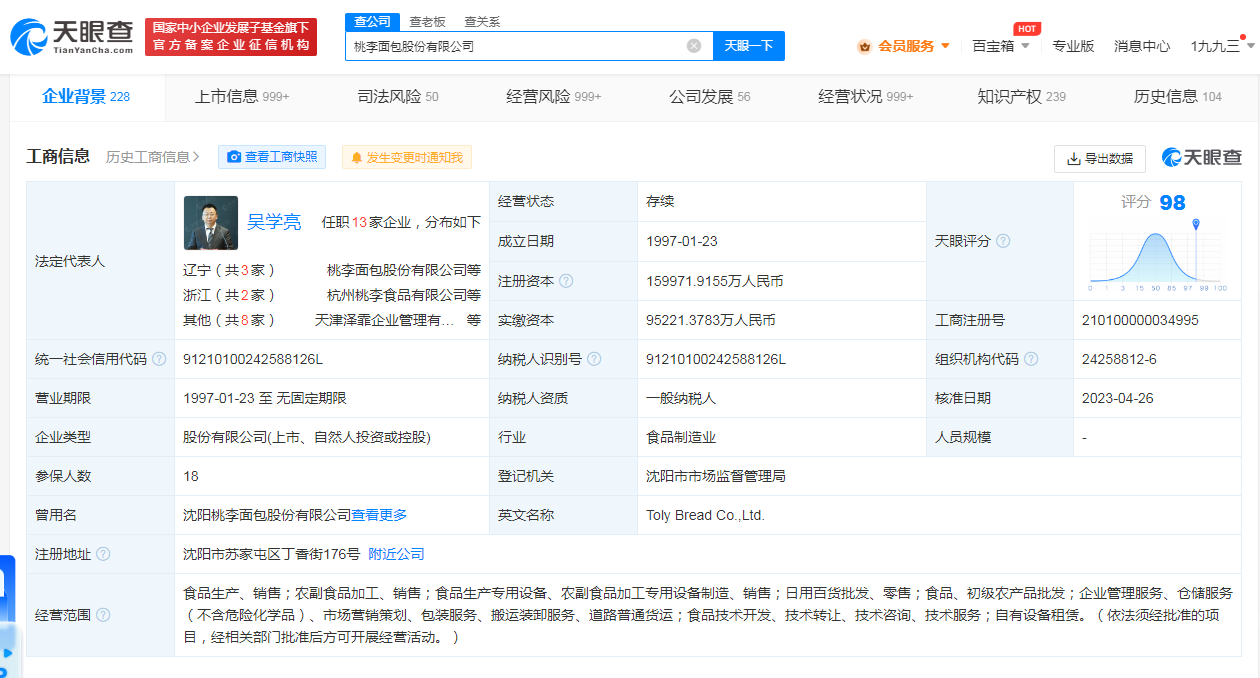Select the 统一社会信用代码 value 91210100242588126L

click(253, 359)
